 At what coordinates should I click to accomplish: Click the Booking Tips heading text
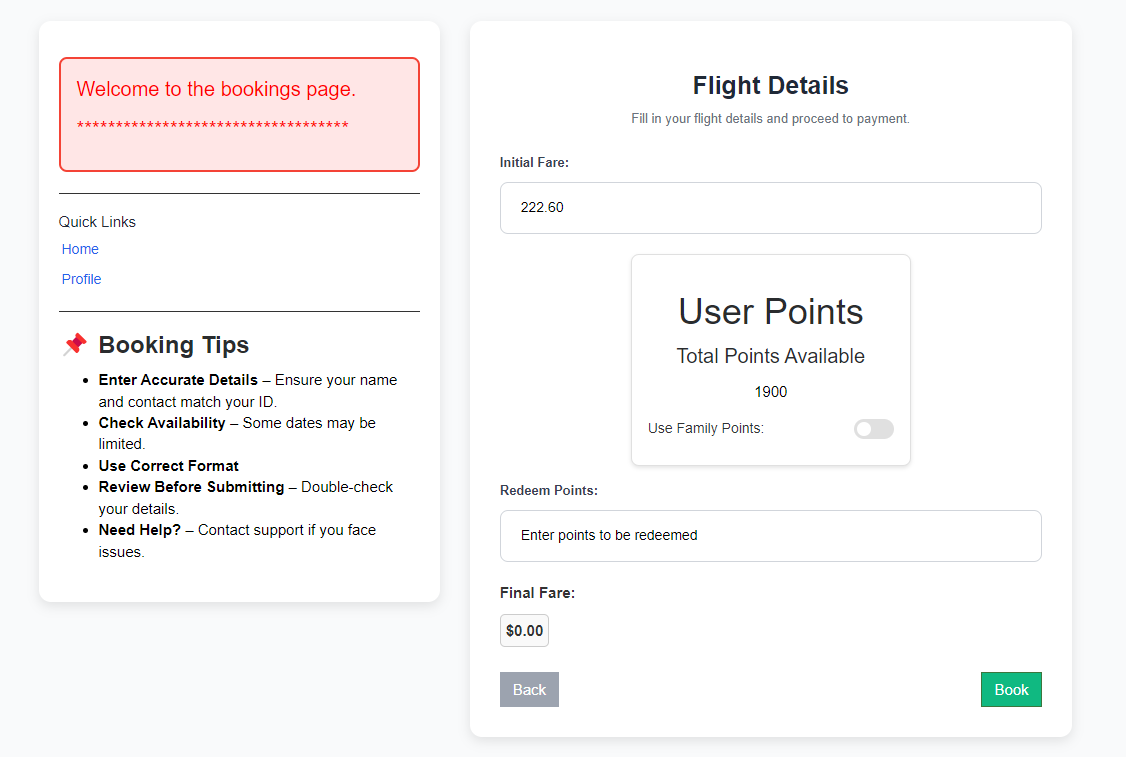(174, 345)
